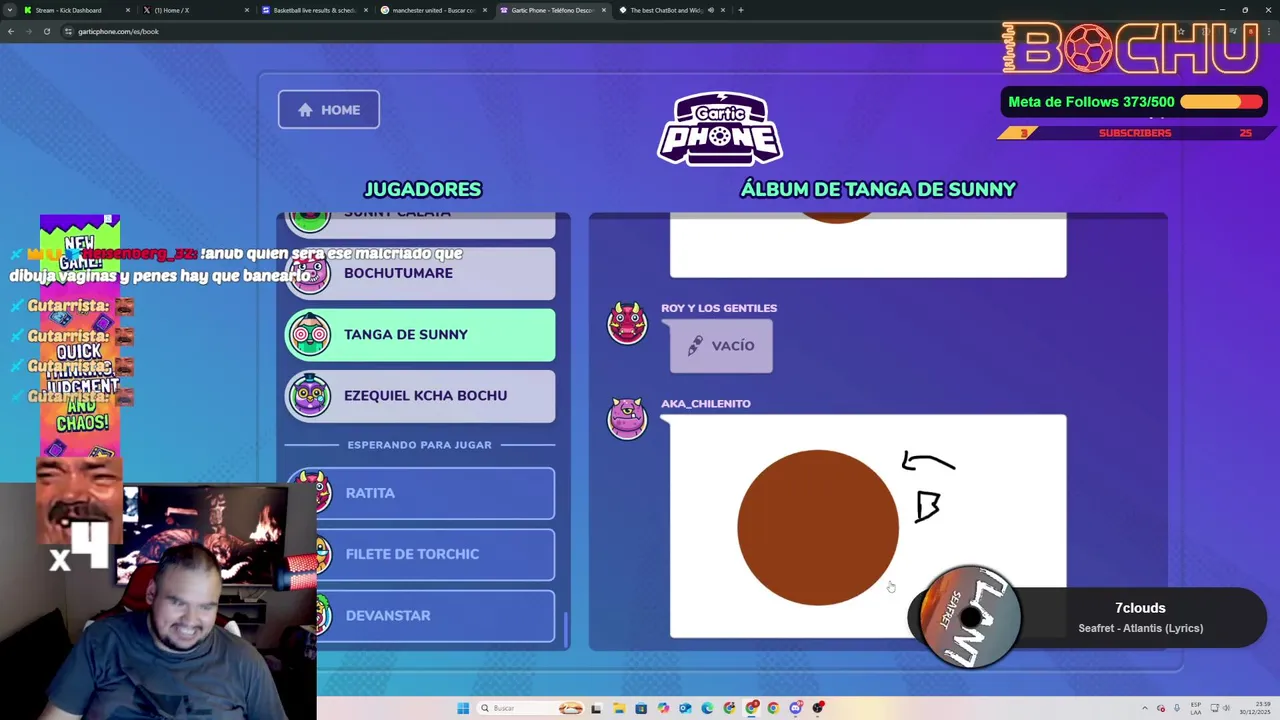Viewport: 1280px width, 720px height.
Task: Open OBS Studio from taskbar
Action: pyautogui.click(x=818, y=708)
